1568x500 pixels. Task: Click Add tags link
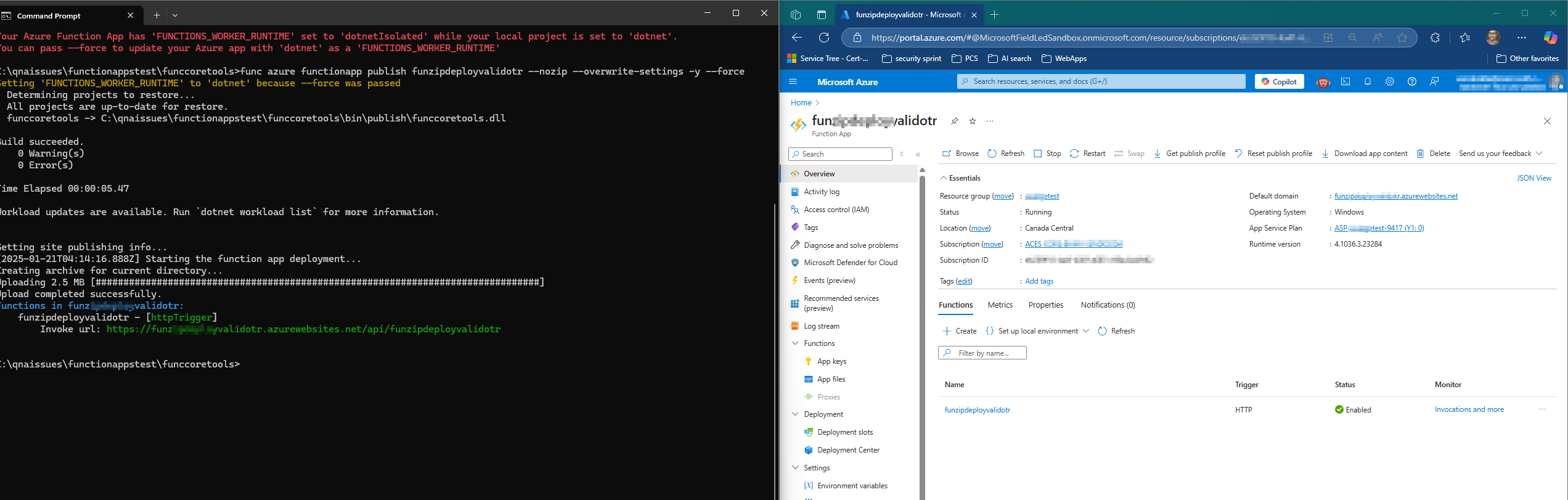coord(1039,281)
